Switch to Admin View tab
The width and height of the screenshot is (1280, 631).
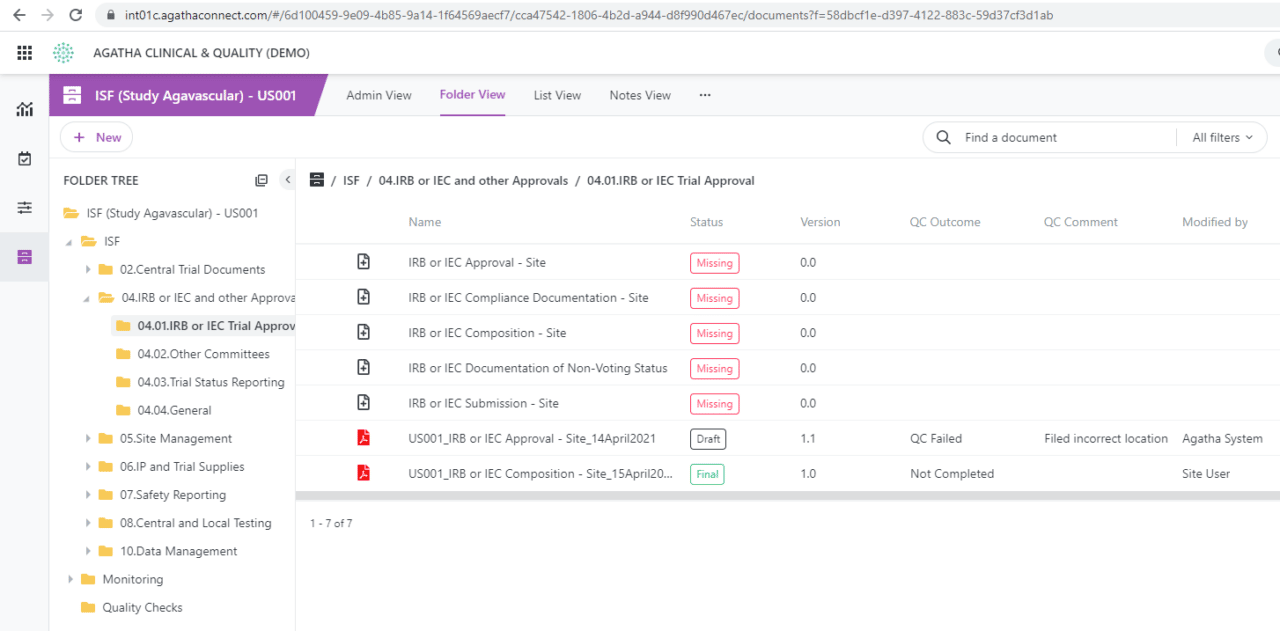[379, 96]
